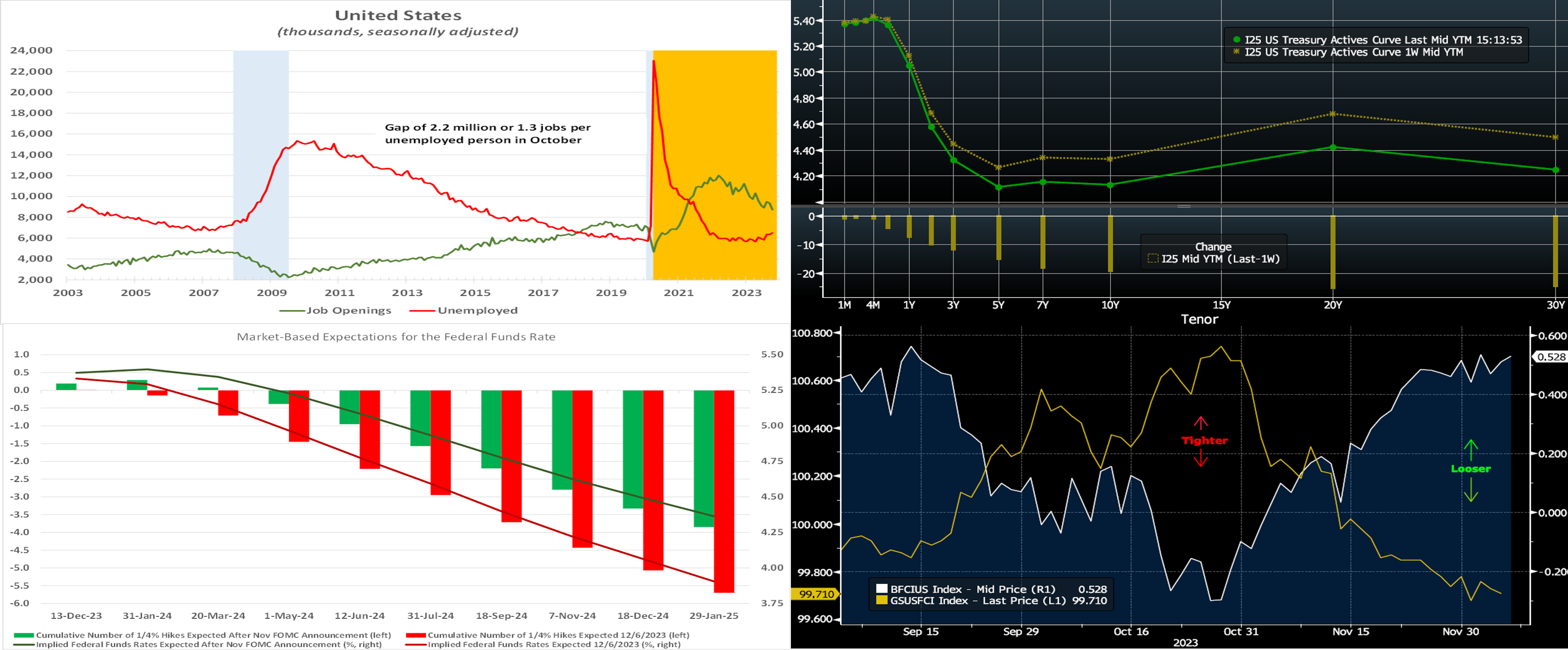Click the 20Y green data point on yield curve
This screenshot has width=1568, height=650.
click(x=1333, y=147)
